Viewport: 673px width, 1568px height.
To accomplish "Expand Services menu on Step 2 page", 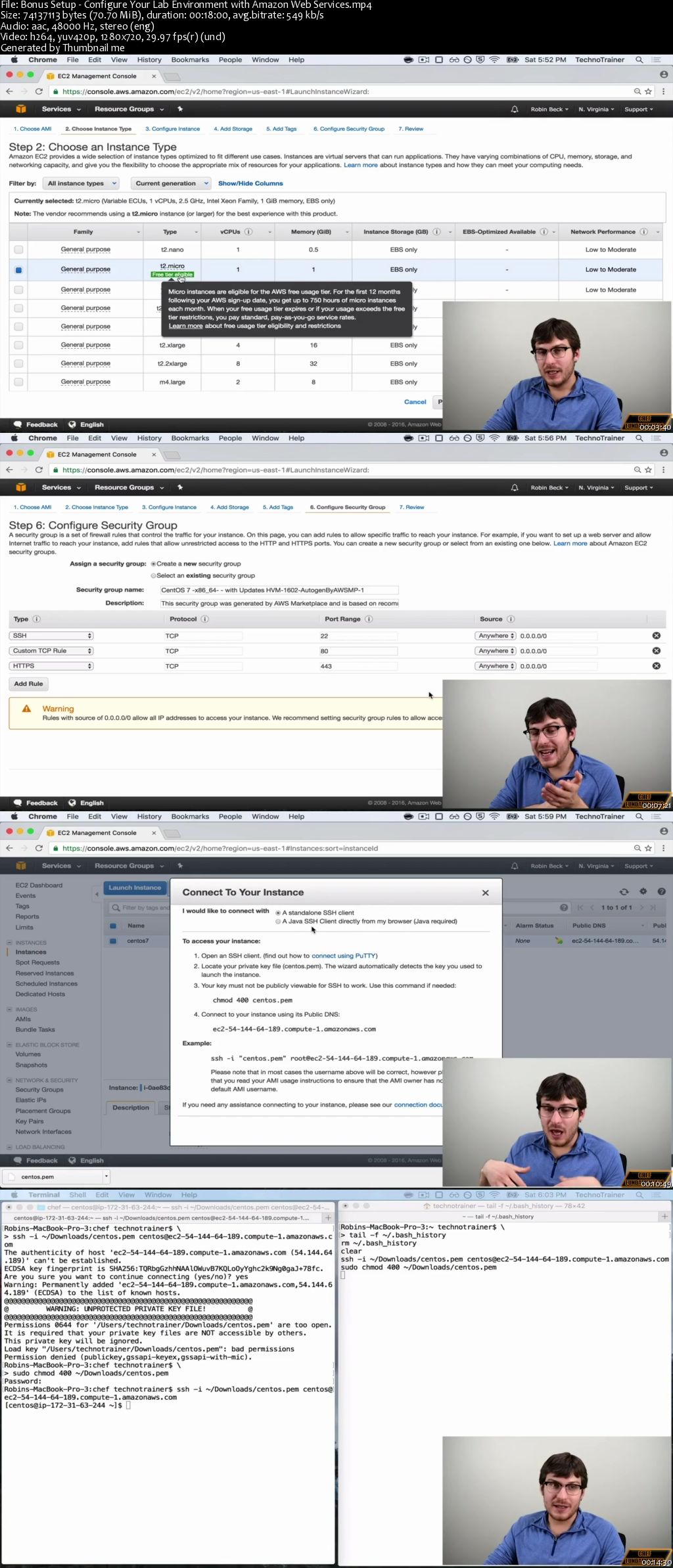I will click(61, 109).
